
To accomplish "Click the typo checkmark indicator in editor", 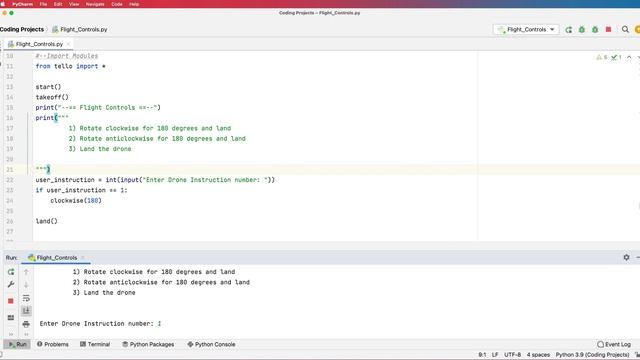I will tap(616, 58).
